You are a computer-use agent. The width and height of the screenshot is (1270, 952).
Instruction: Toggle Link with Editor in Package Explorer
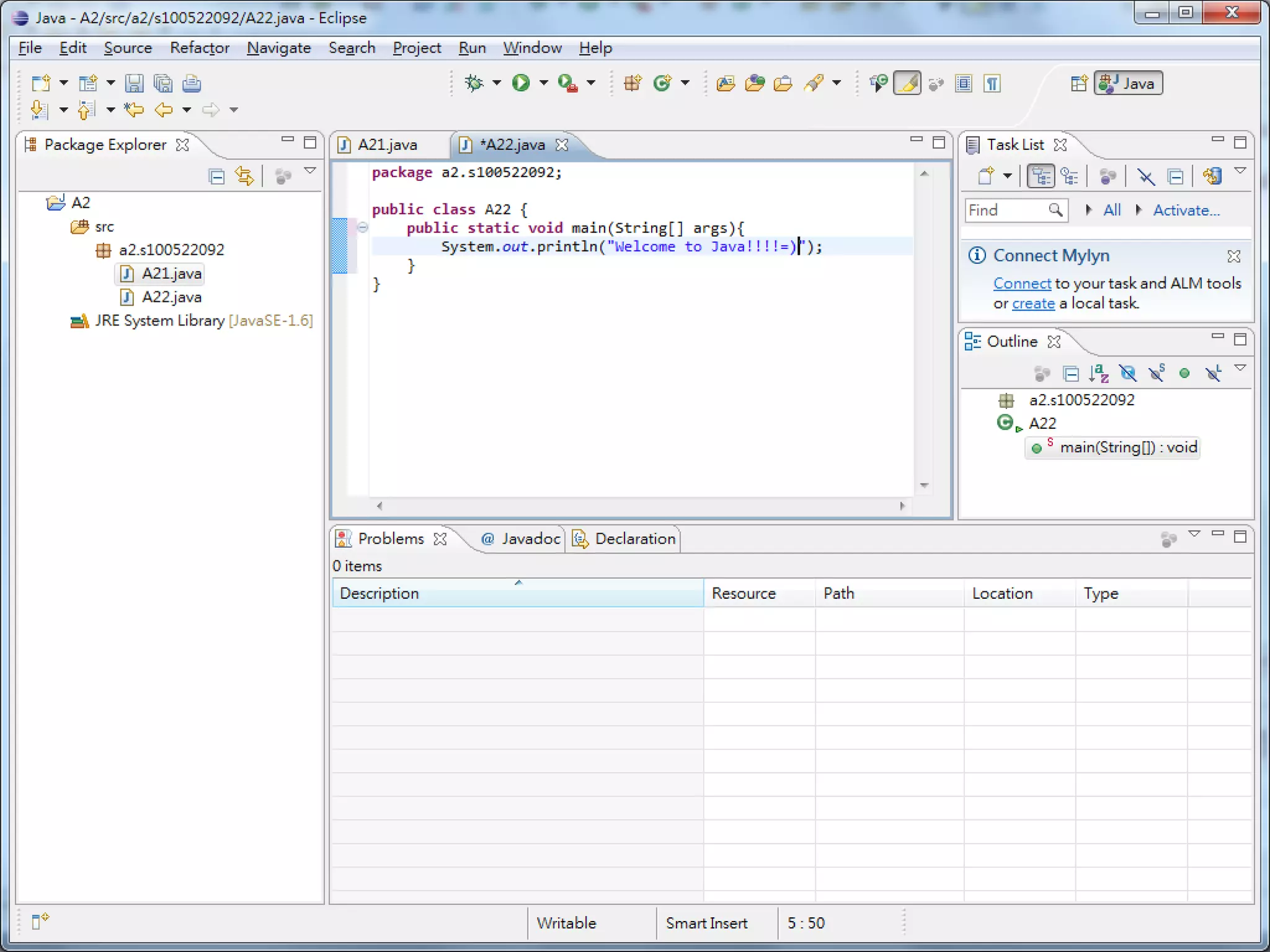[244, 177]
